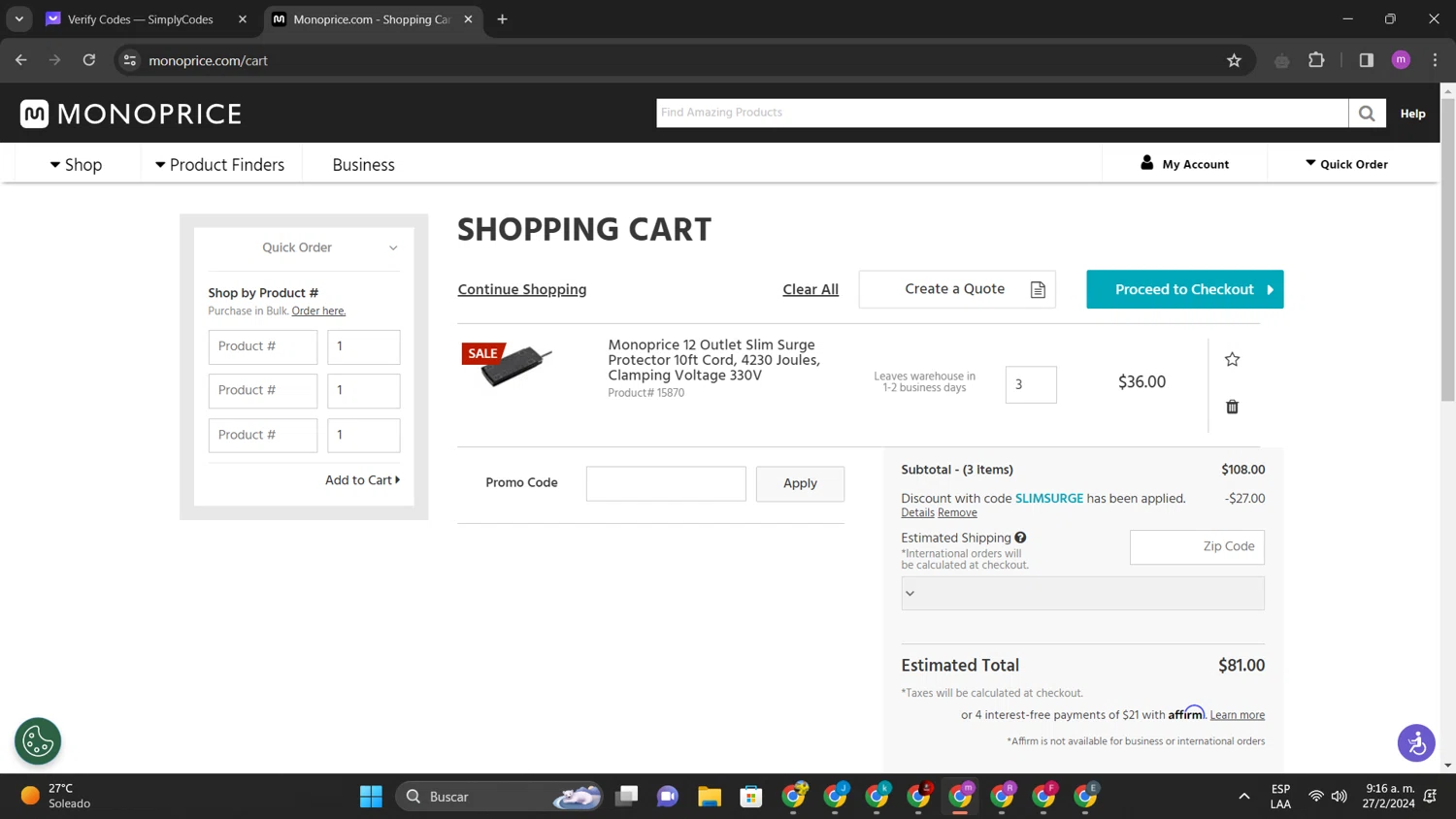Viewport: 1456px width, 819px height.
Task: Open browser extensions puzzle icon
Action: 1316,60
